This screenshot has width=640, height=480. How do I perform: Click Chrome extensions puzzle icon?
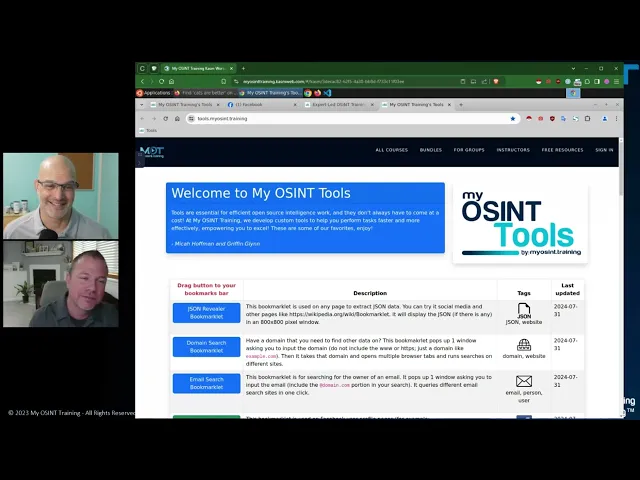click(587, 119)
